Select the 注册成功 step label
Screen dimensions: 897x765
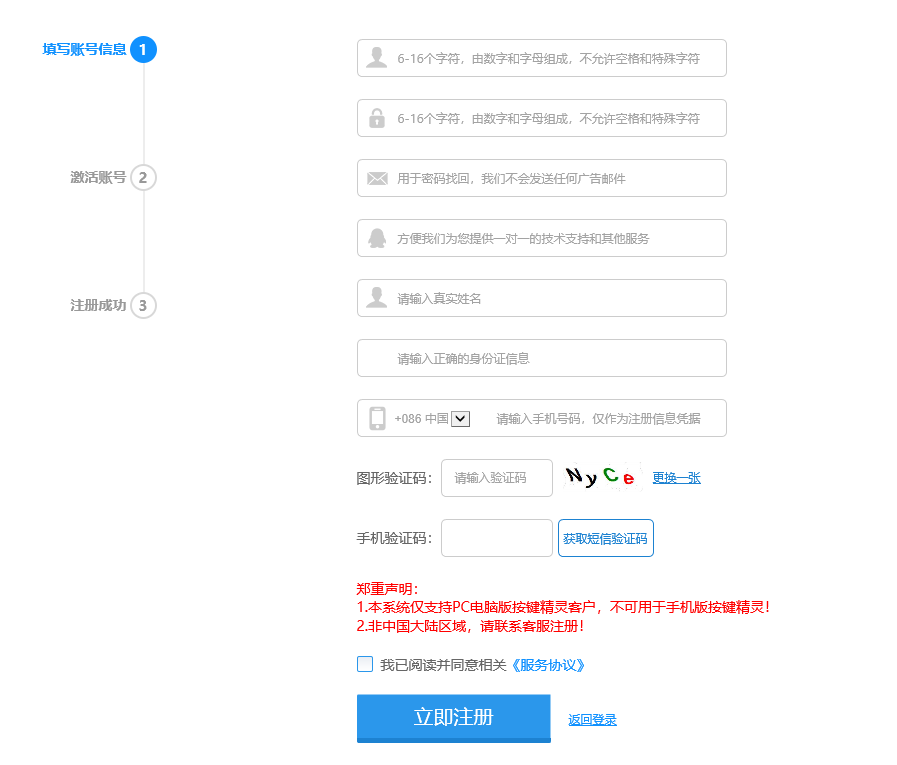click(x=98, y=306)
